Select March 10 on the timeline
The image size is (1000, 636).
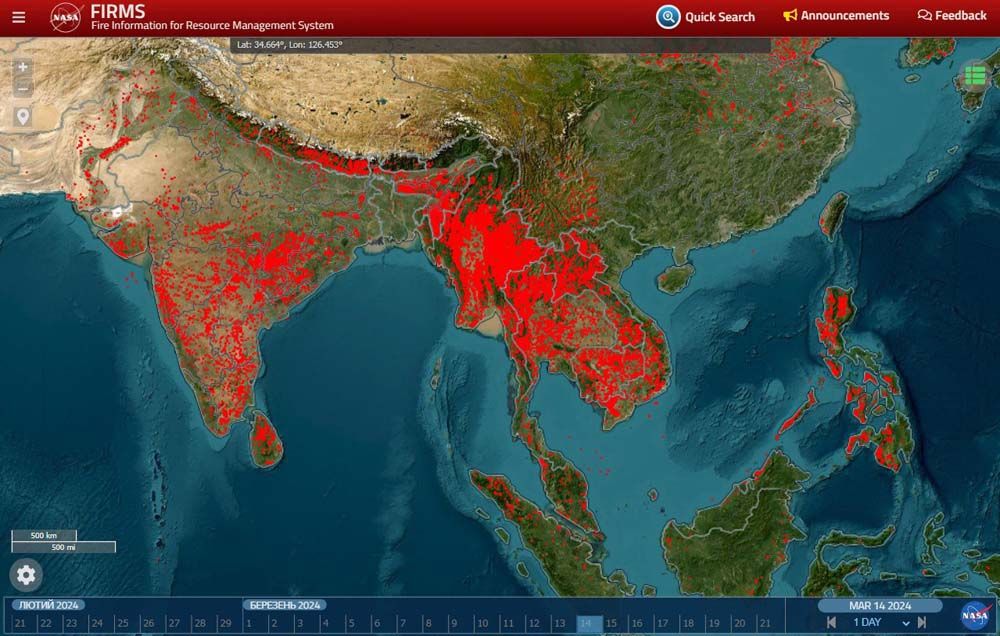pos(480,623)
